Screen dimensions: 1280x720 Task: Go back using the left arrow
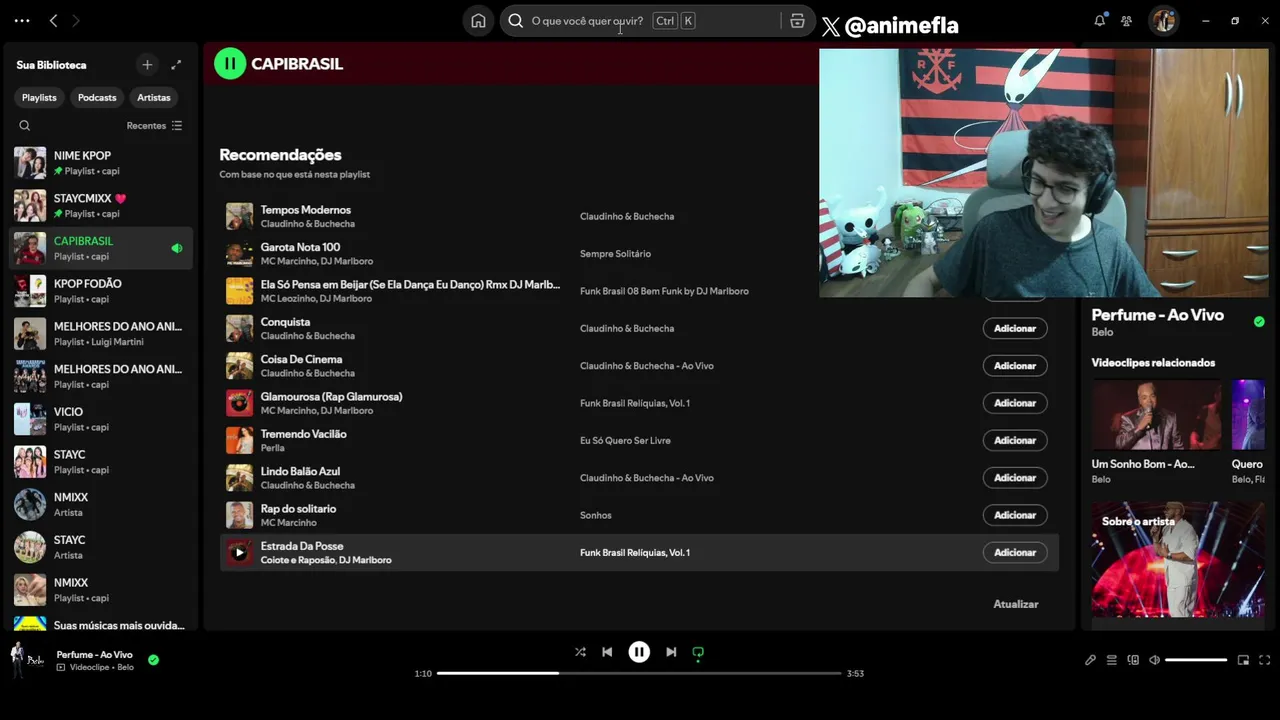[x=54, y=21]
